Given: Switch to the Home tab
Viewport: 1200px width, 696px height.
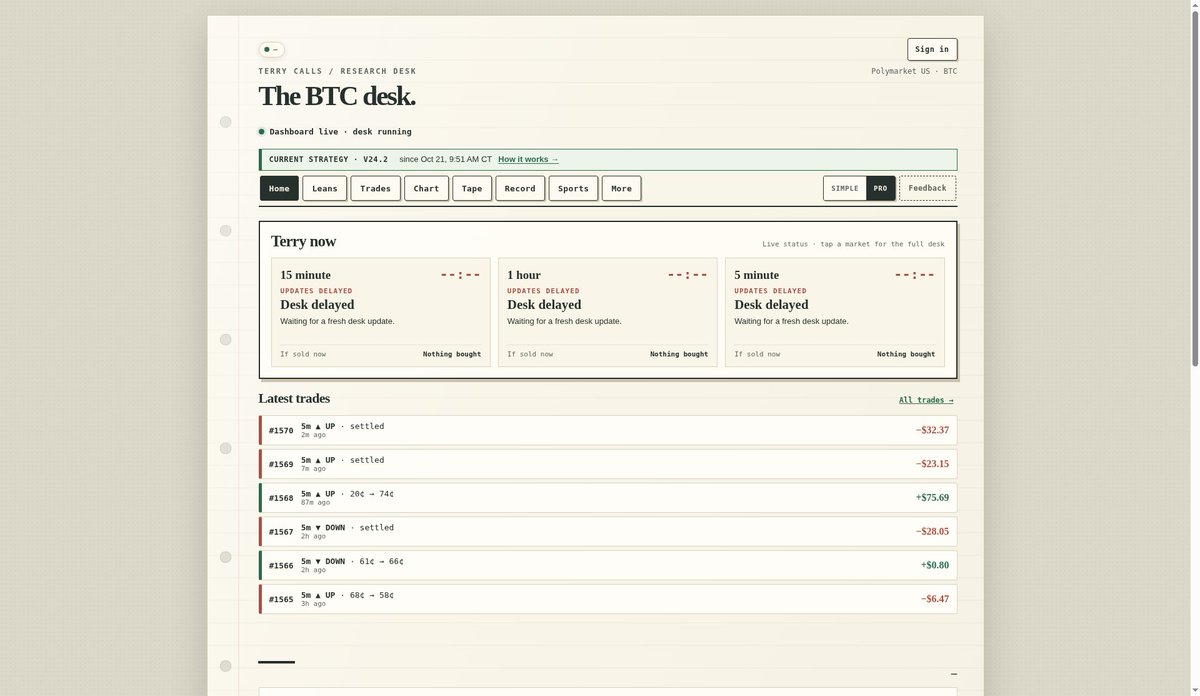Looking at the screenshot, I should click(279, 188).
